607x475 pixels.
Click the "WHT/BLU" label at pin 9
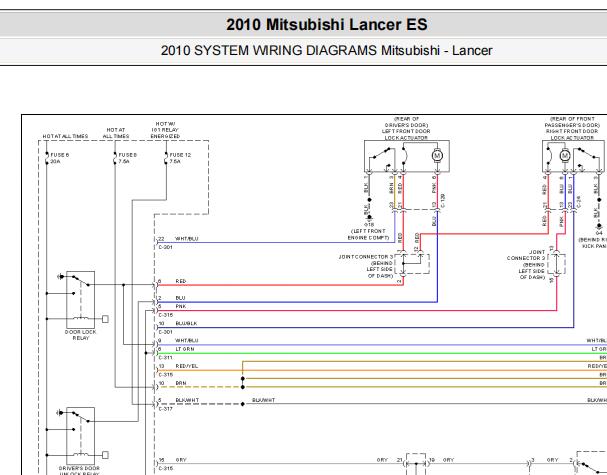[187, 340]
